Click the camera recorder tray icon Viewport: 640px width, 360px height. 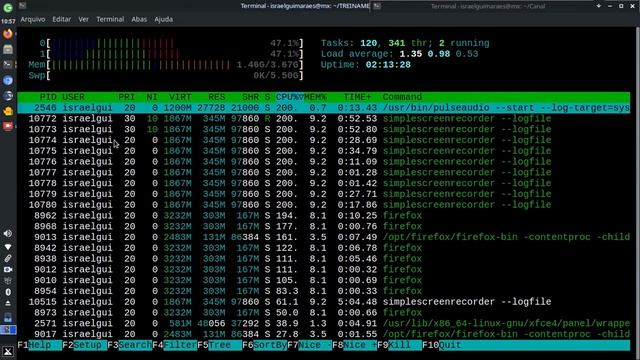point(8,270)
